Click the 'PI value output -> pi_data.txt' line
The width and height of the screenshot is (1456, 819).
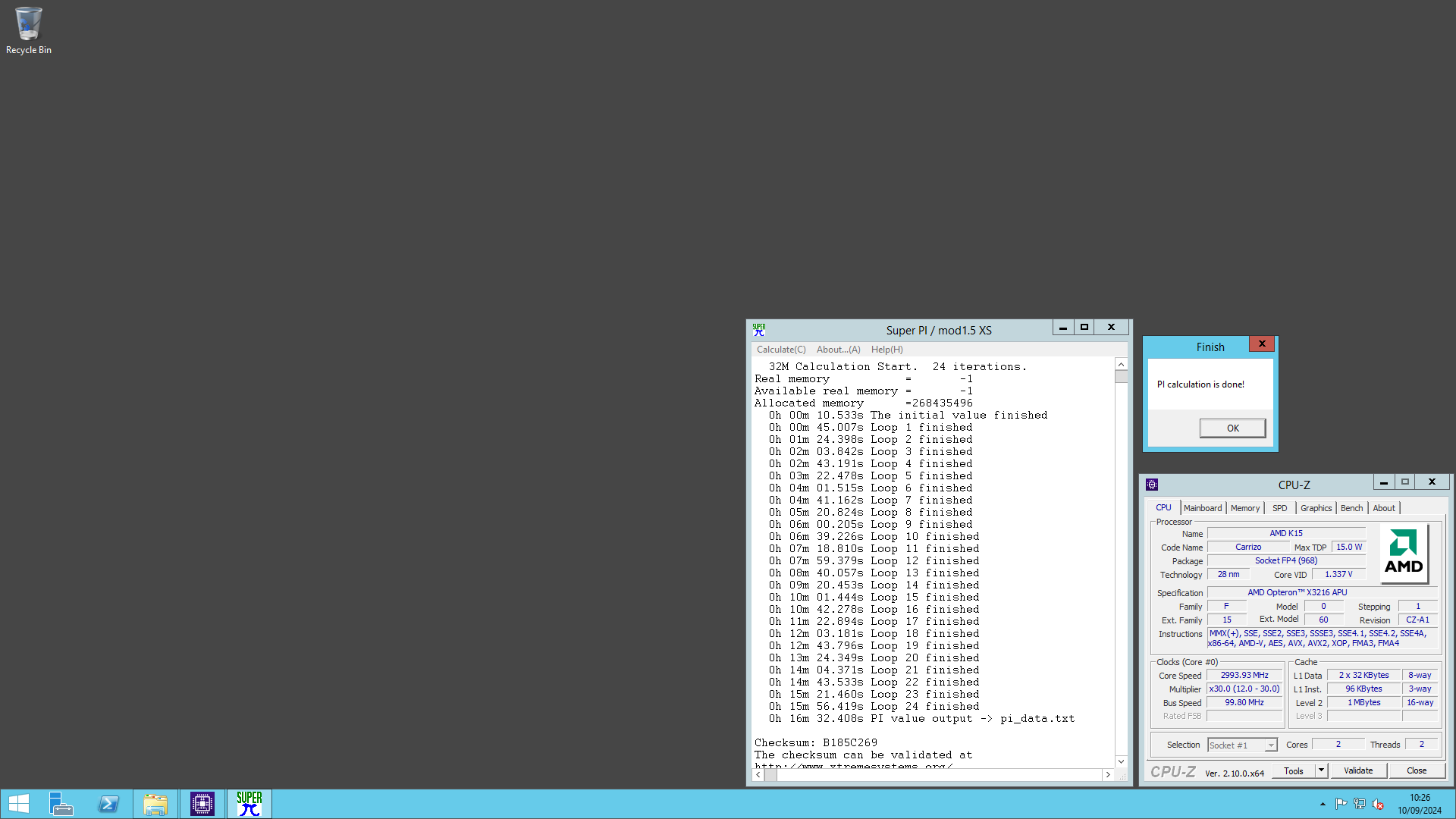pyautogui.click(x=921, y=718)
